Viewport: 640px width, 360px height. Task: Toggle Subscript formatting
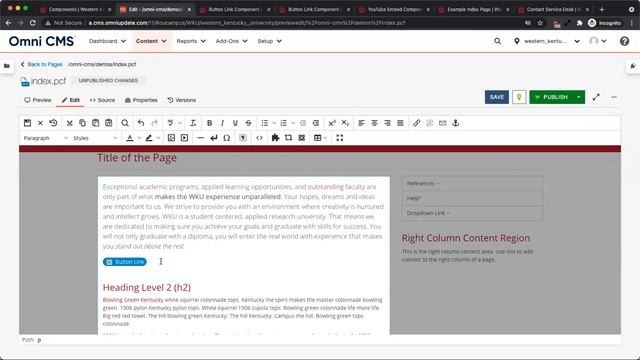coord(345,123)
